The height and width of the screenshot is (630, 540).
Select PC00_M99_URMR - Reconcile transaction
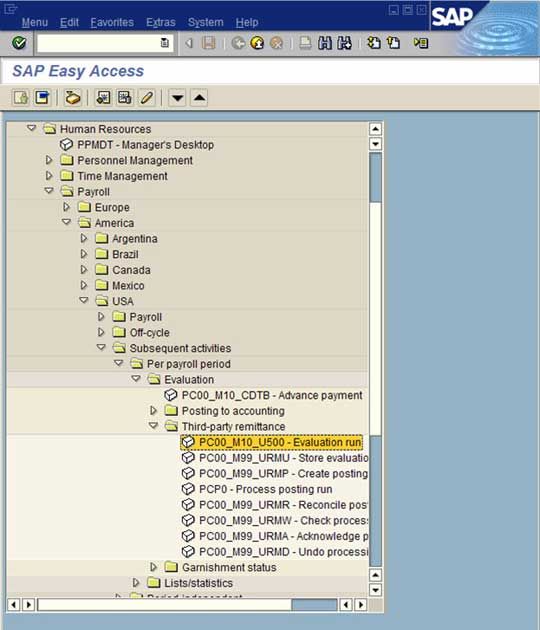tap(275, 505)
